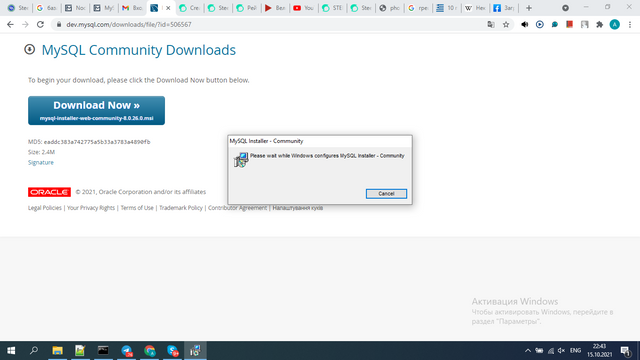Open the Contributor Agreement link
640x360 pixels.
click(237, 208)
